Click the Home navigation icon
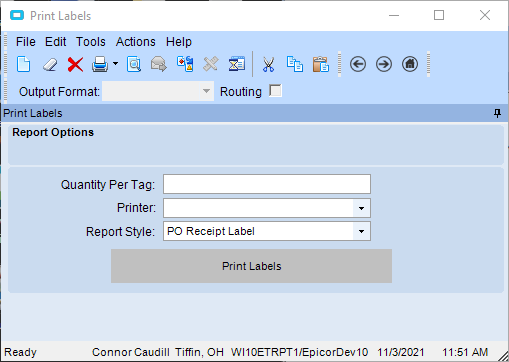The width and height of the screenshot is (509, 362). click(x=410, y=64)
